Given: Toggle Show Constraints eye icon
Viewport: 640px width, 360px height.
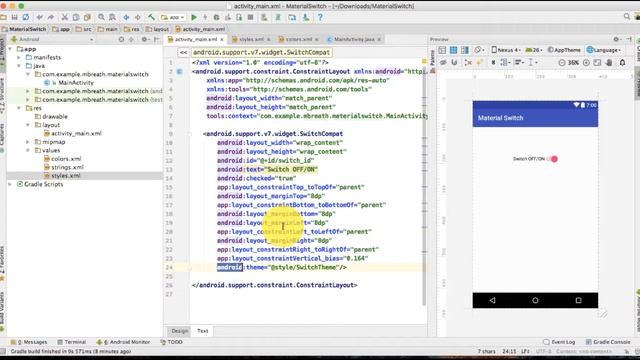Looking at the screenshot, I should [x=443, y=62].
